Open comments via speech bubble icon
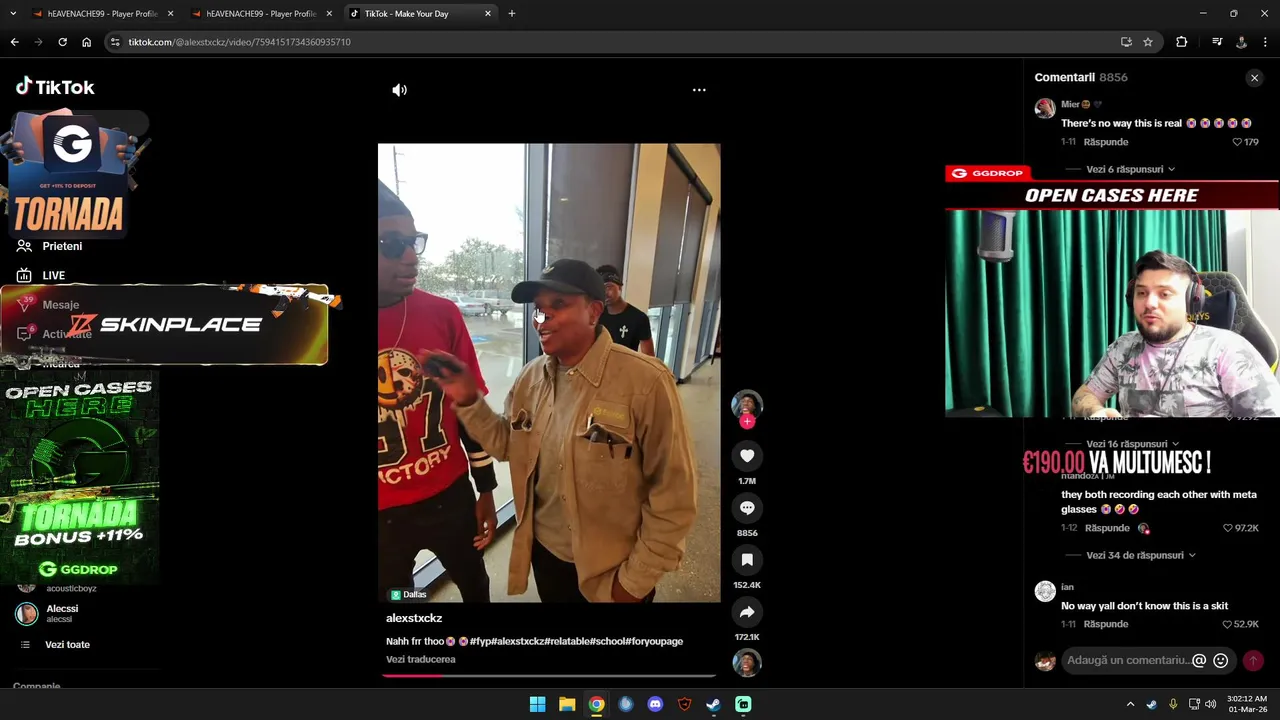Screen dimensions: 1280x720 point(747,508)
